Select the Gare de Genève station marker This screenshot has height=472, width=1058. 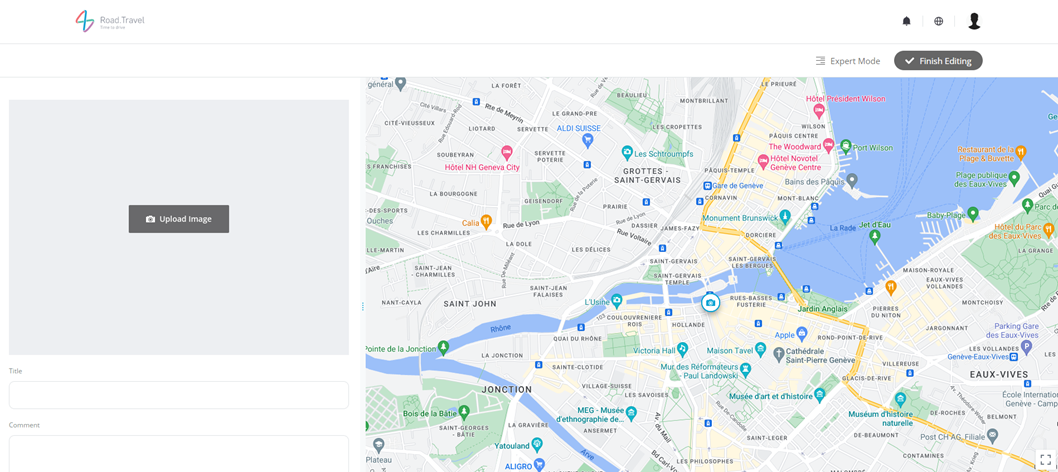point(707,186)
